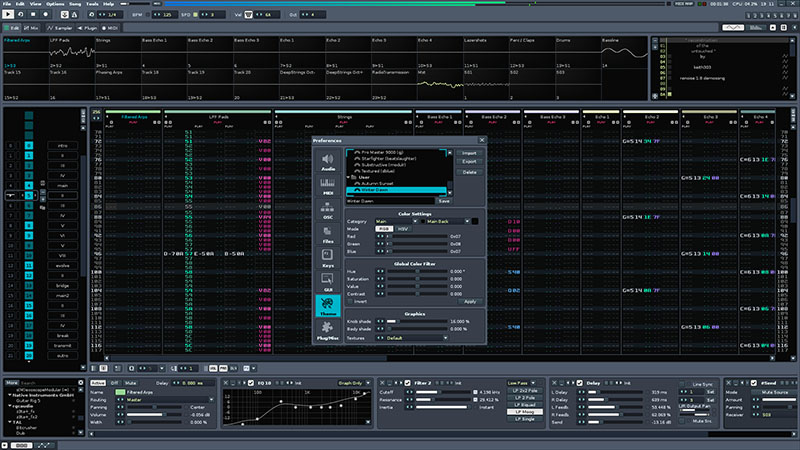Click the Delete theme button
Image resolution: width=800 pixels, height=450 pixels.
pyautogui.click(x=469, y=172)
